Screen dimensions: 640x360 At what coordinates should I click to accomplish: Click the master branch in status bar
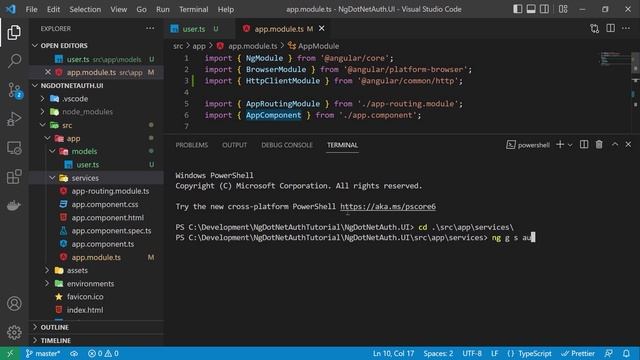[43, 353]
